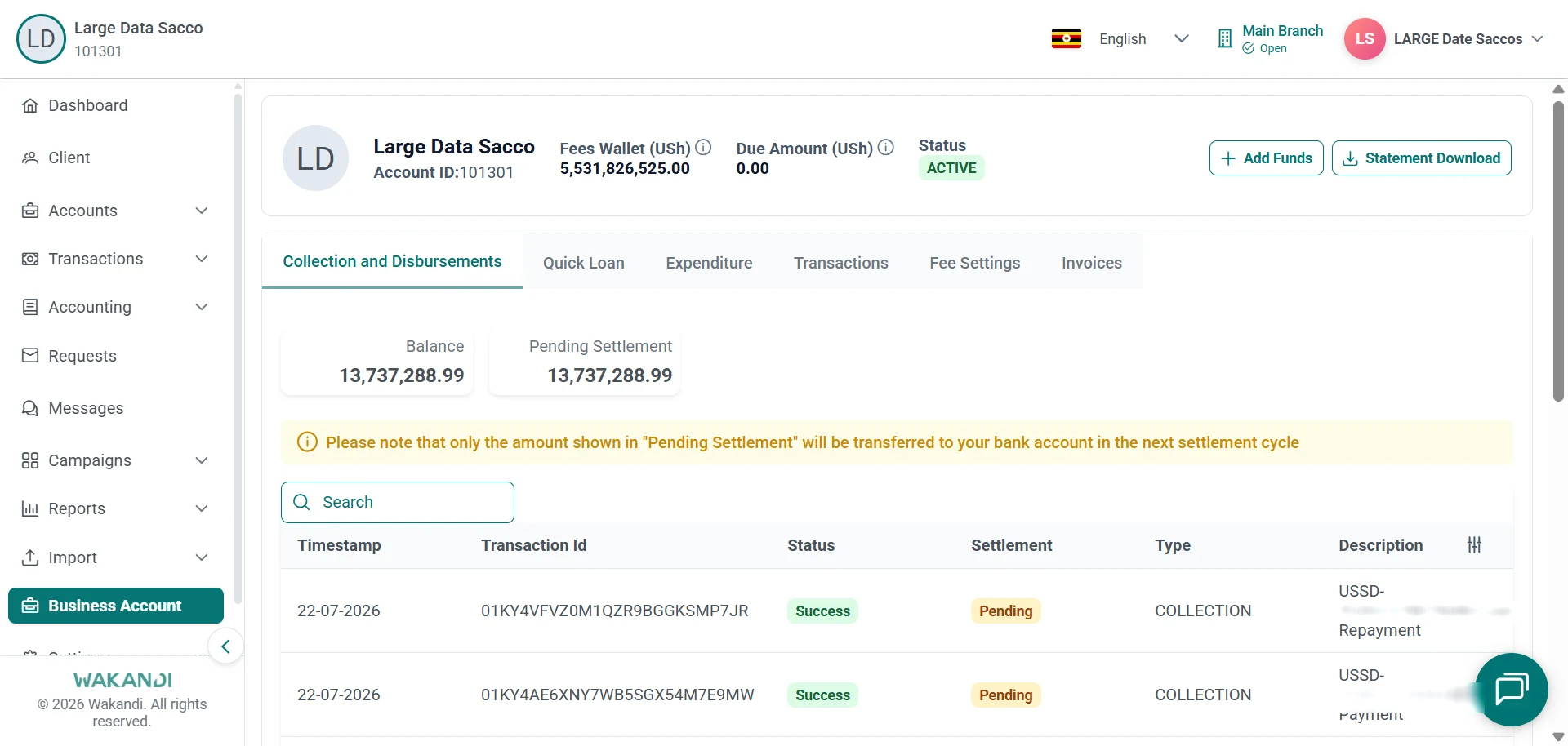1568x746 pixels.
Task: Click the Client people icon
Action: pos(30,158)
